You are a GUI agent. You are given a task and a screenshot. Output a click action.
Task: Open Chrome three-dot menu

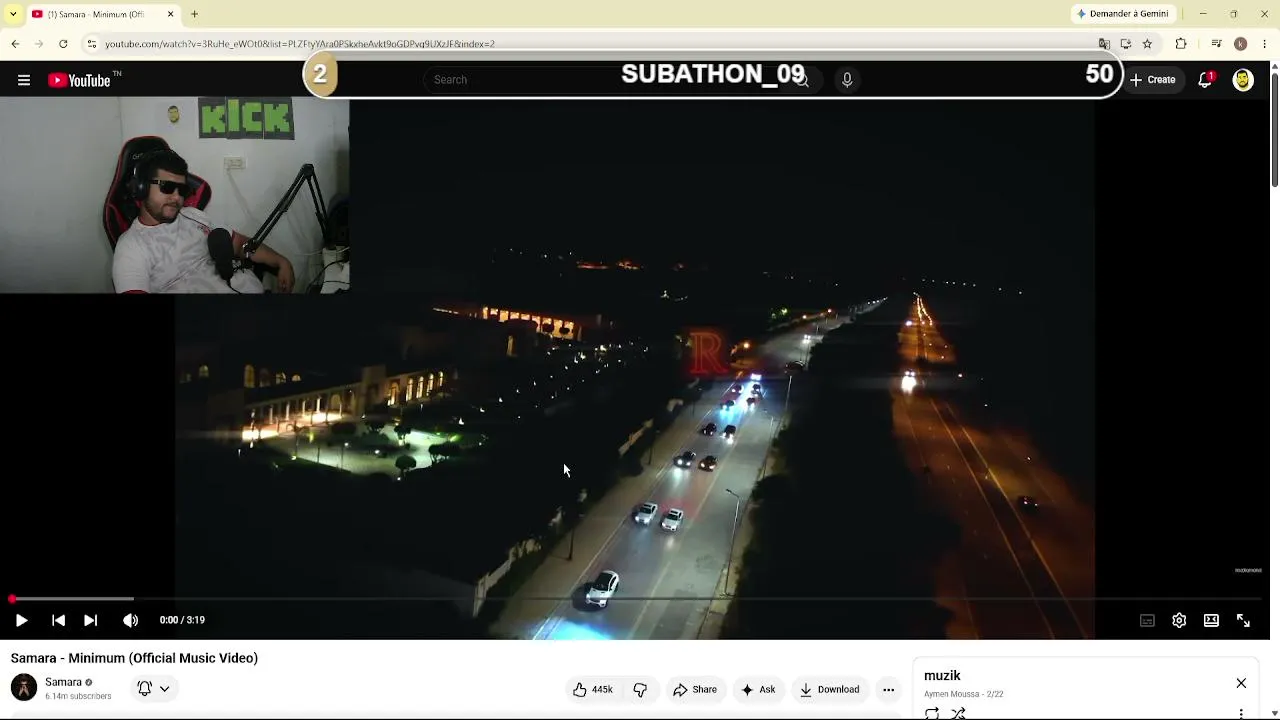pos(1265,44)
